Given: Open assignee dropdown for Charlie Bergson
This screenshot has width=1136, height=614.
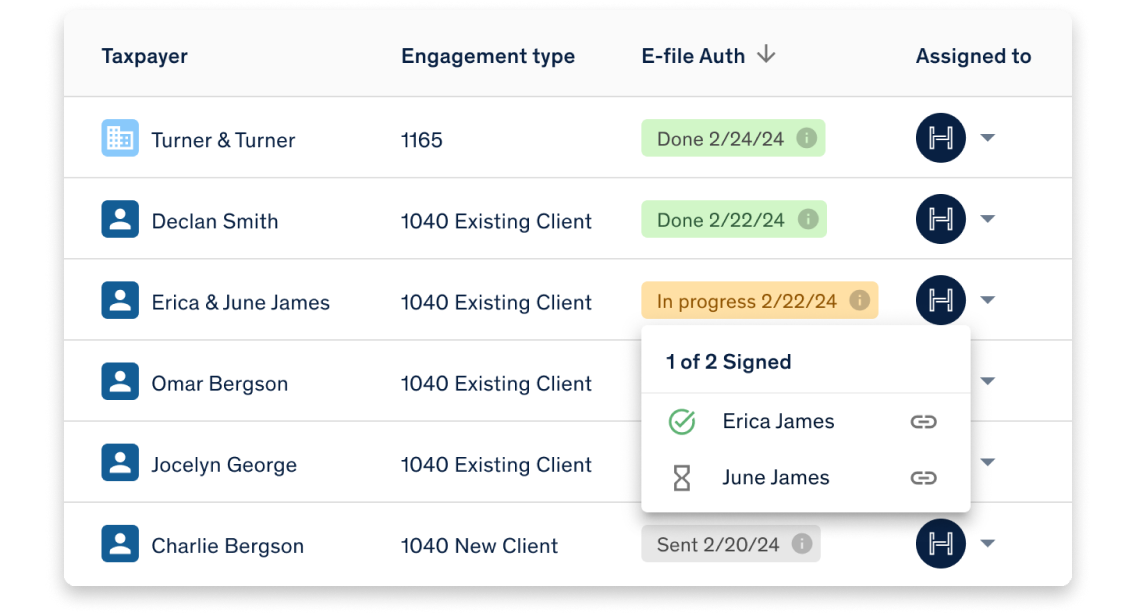Looking at the screenshot, I should pyautogui.click(x=987, y=544).
